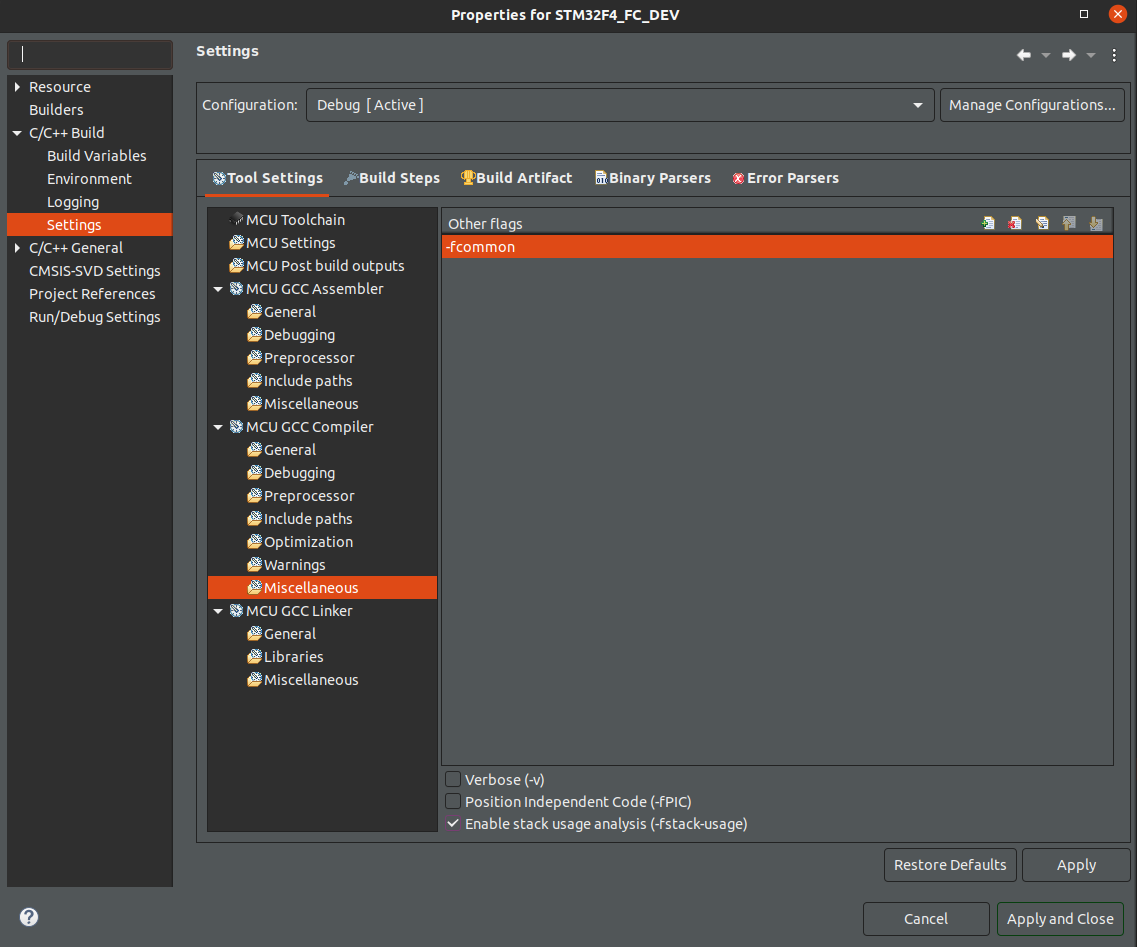Select the MCU GCC Assembler node
This screenshot has height=947, width=1137.
[306, 289]
